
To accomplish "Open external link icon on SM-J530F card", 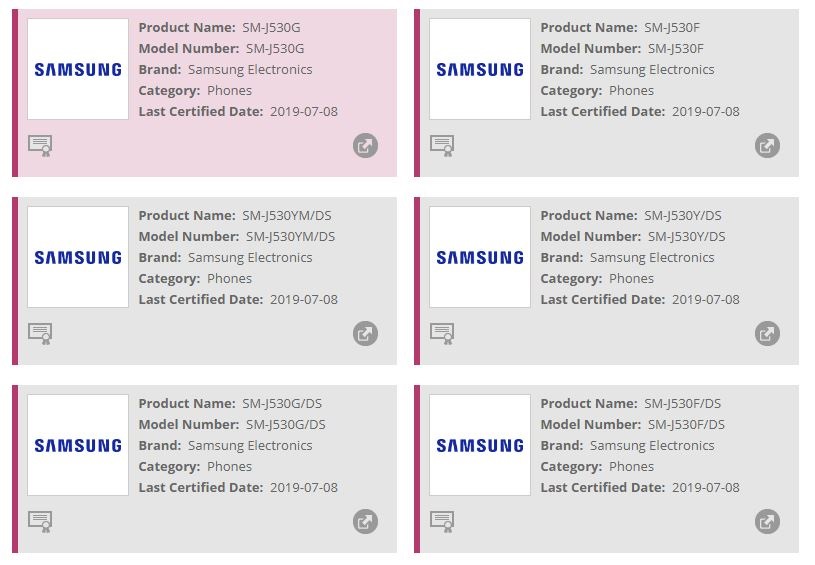I will [767, 146].
